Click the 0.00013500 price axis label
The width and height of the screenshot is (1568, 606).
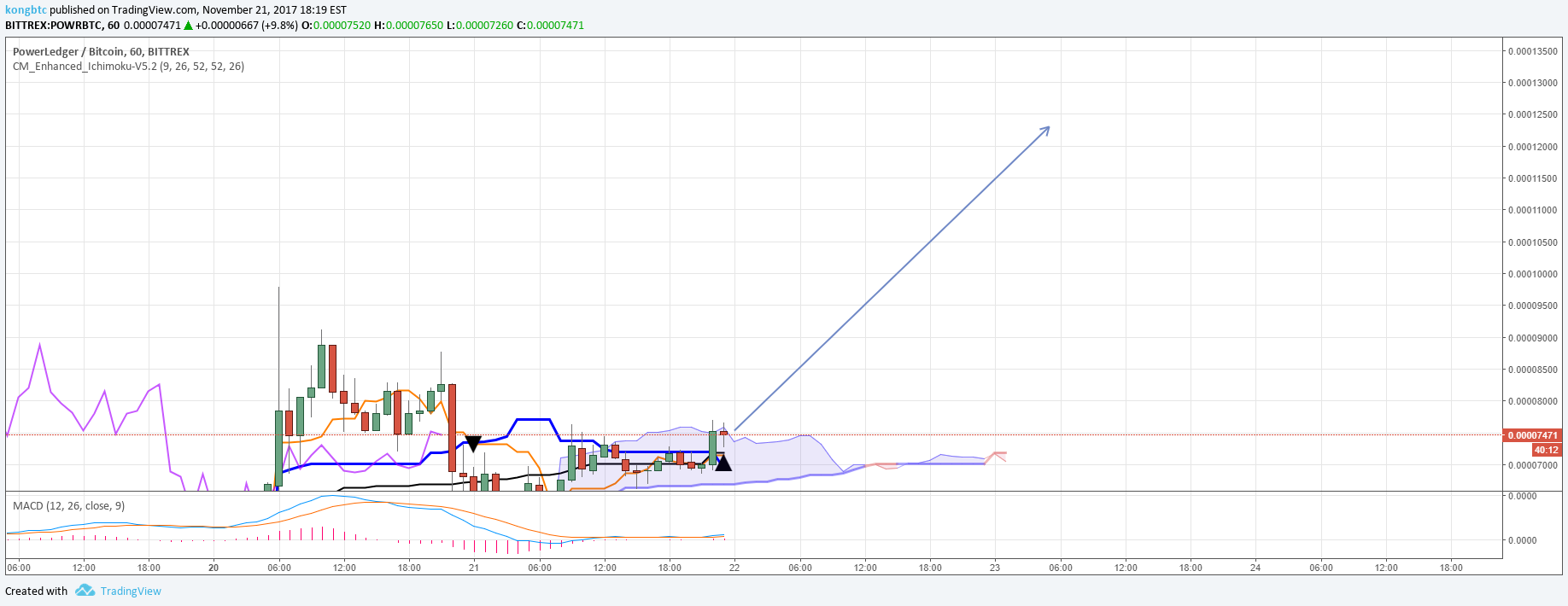(1532, 51)
